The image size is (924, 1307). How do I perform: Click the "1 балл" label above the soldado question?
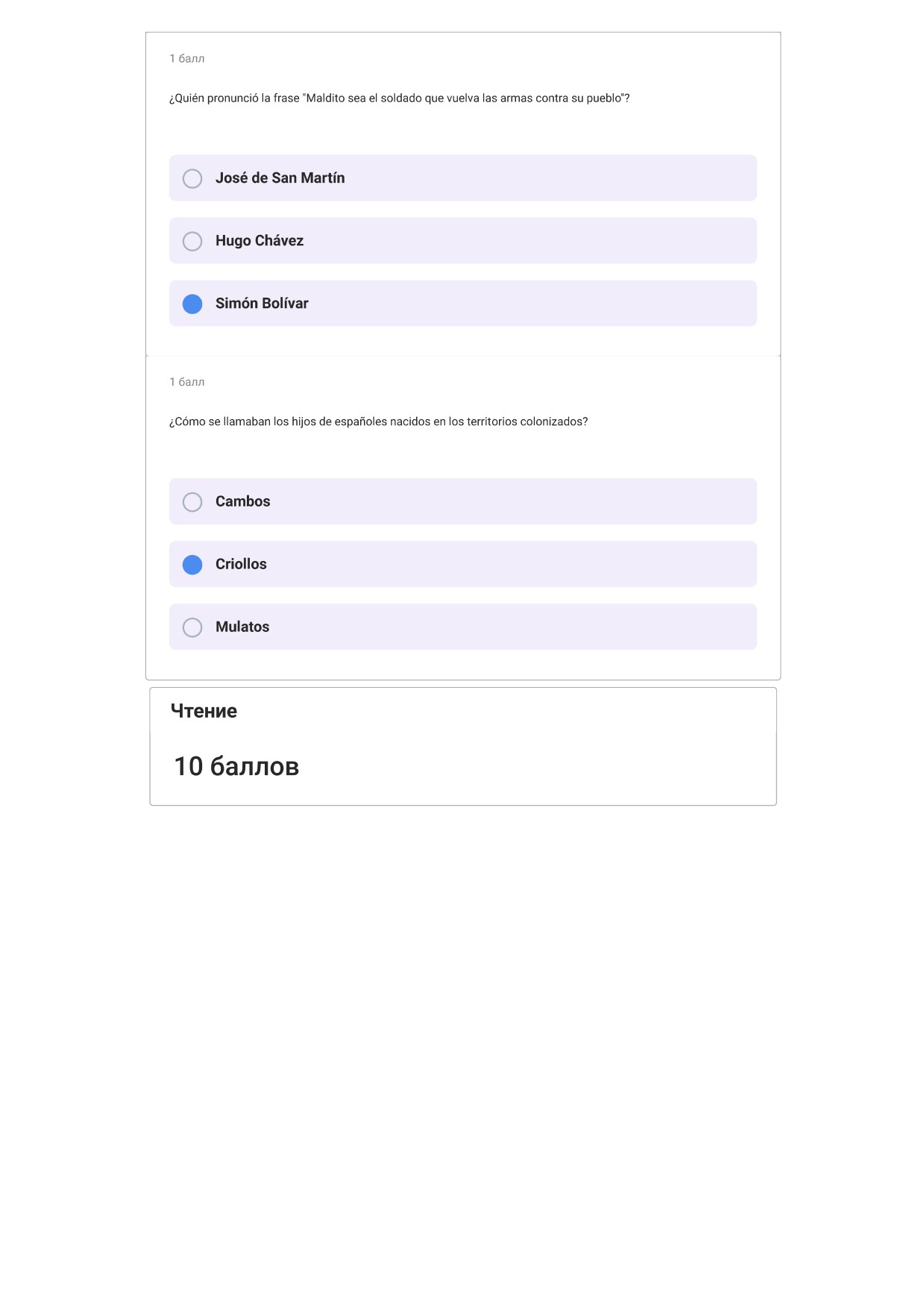(187, 58)
